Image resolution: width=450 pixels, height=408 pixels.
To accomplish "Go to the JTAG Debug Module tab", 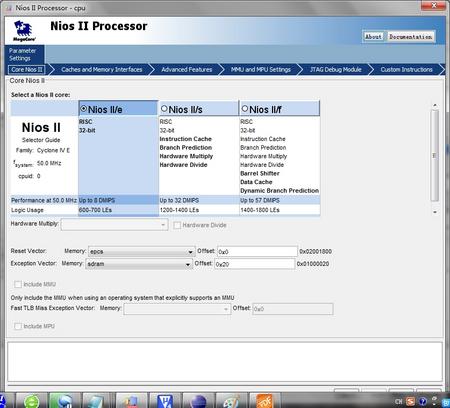I will [x=336, y=70].
